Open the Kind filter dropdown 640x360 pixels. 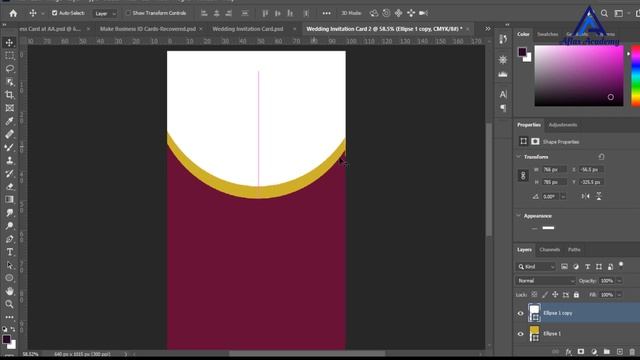(x=536, y=267)
